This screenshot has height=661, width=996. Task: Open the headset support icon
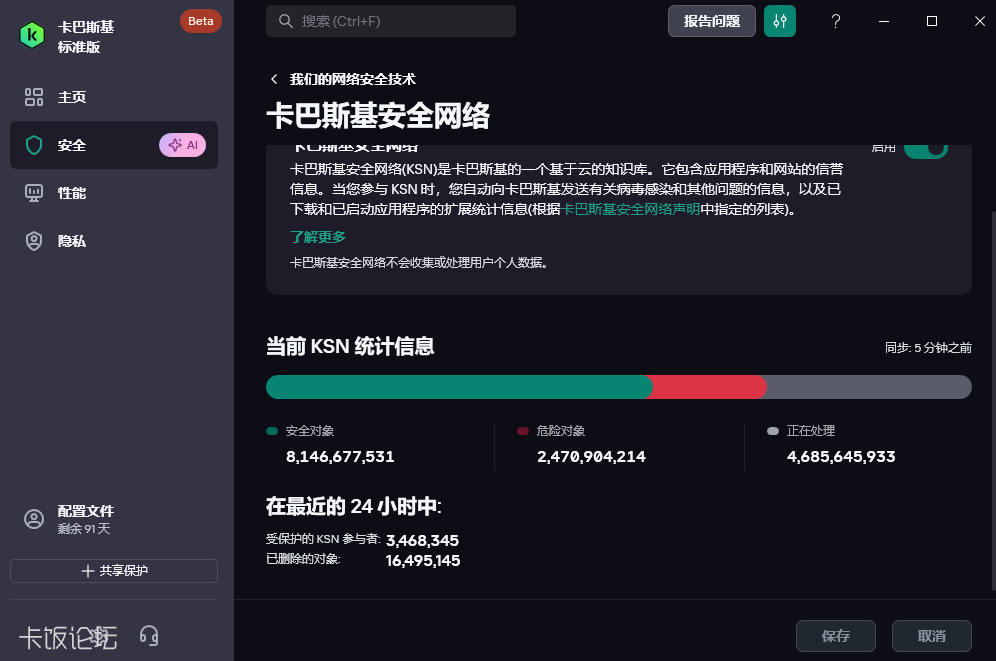pos(149,635)
